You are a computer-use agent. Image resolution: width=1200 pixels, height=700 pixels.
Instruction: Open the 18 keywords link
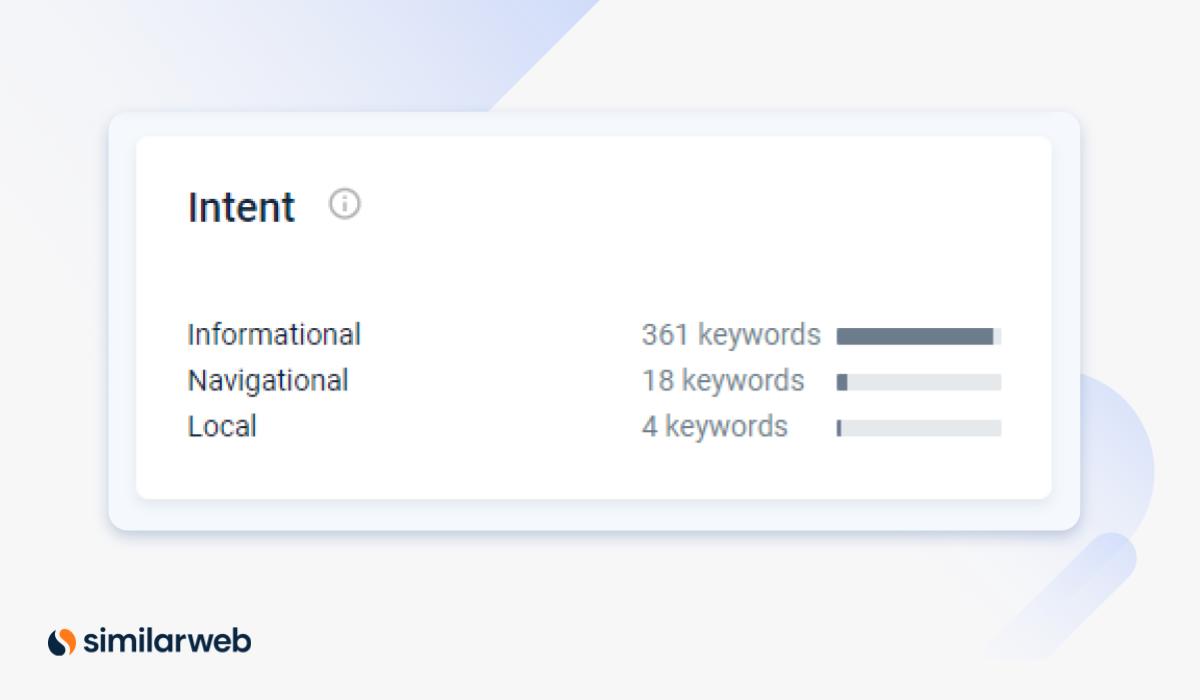coord(723,381)
